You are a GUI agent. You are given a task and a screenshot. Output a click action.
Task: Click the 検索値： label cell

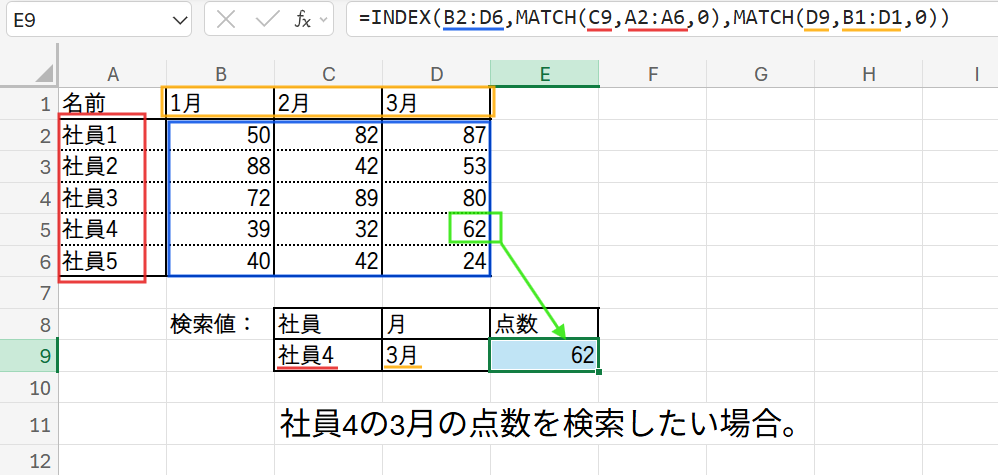220,324
